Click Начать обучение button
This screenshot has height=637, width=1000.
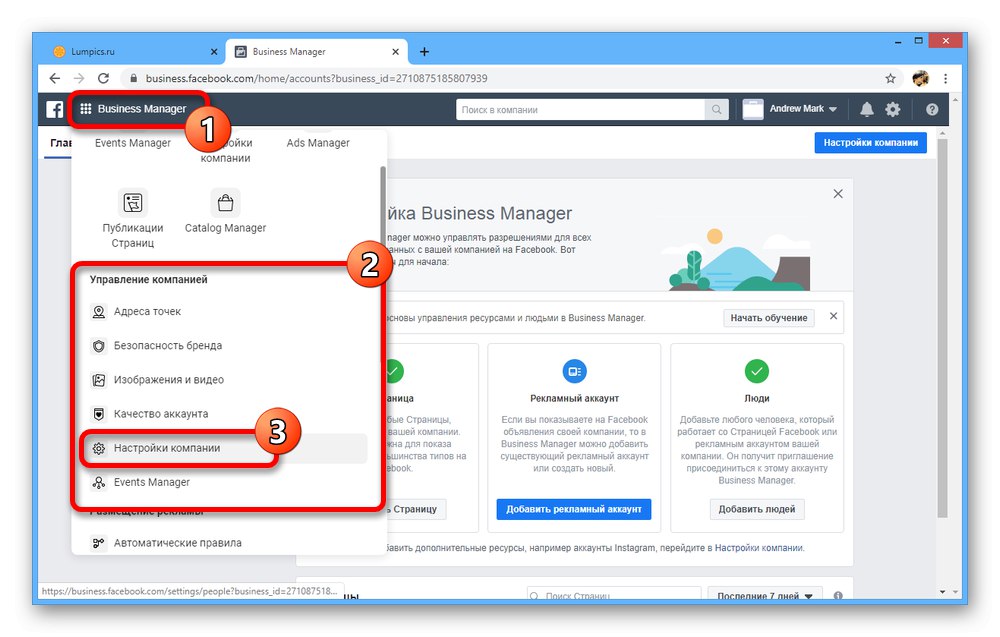[768, 318]
